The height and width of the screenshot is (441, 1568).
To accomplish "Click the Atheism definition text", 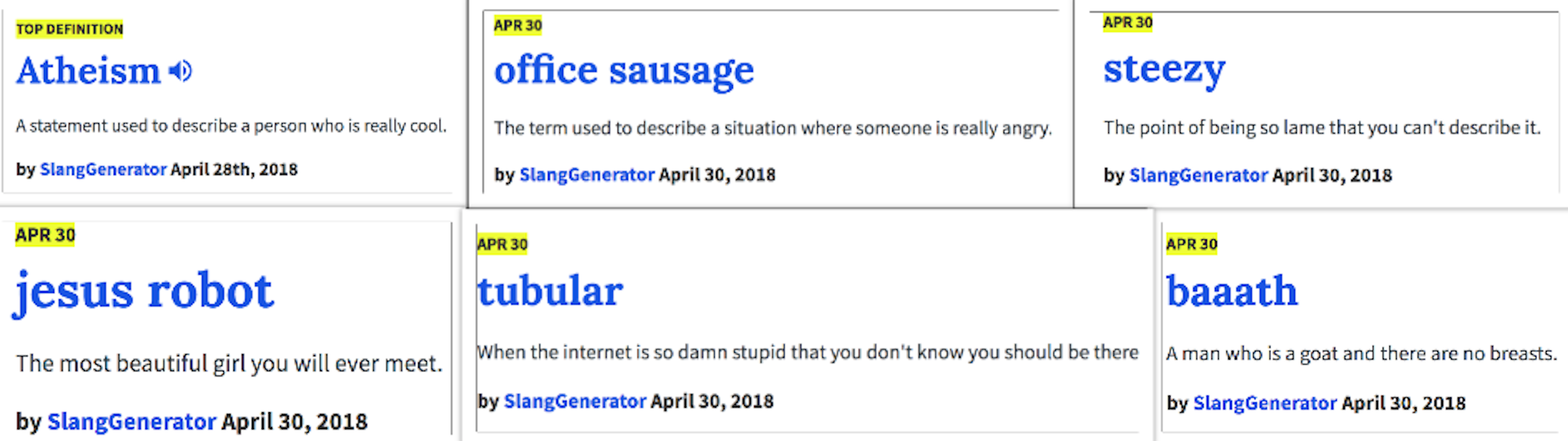I will pyautogui.click(x=231, y=126).
